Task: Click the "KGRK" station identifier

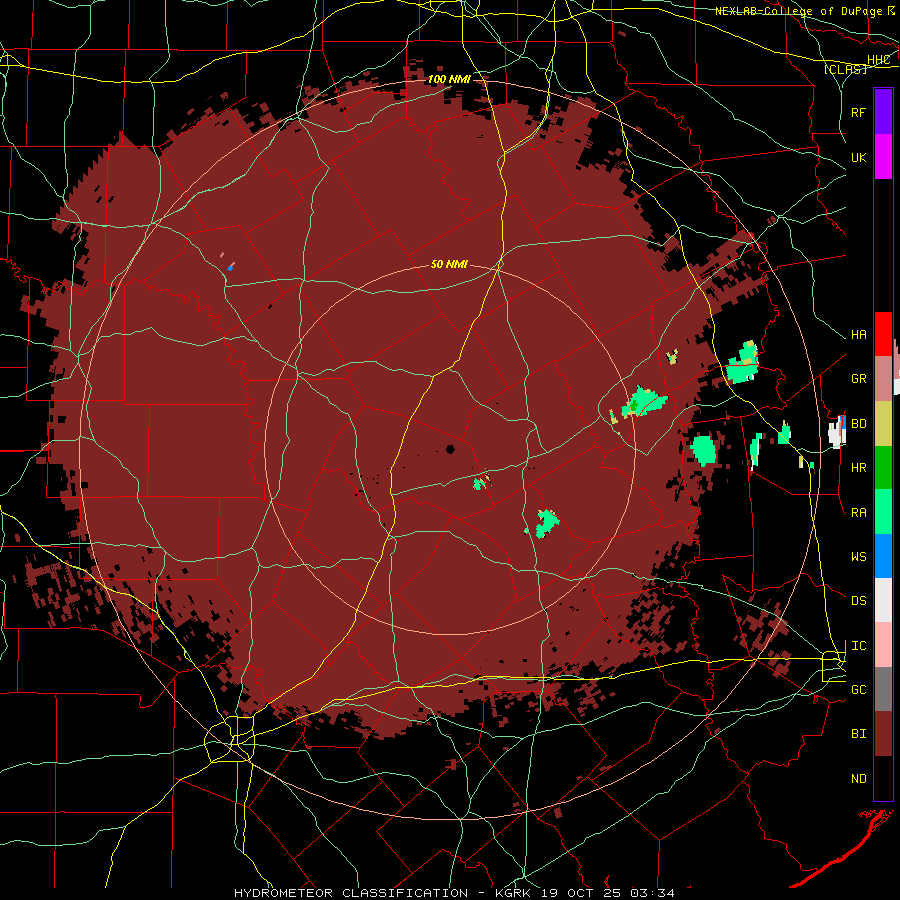Action: point(513,893)
